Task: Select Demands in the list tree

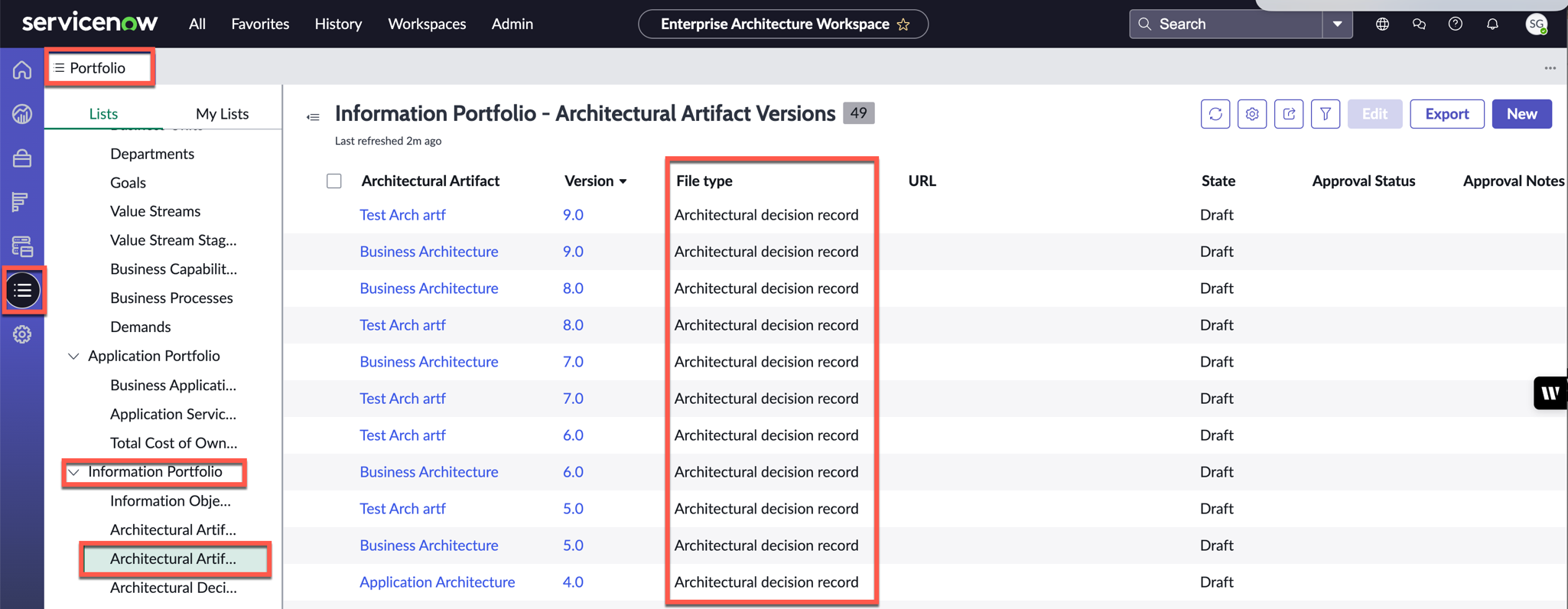Action: 140,327
